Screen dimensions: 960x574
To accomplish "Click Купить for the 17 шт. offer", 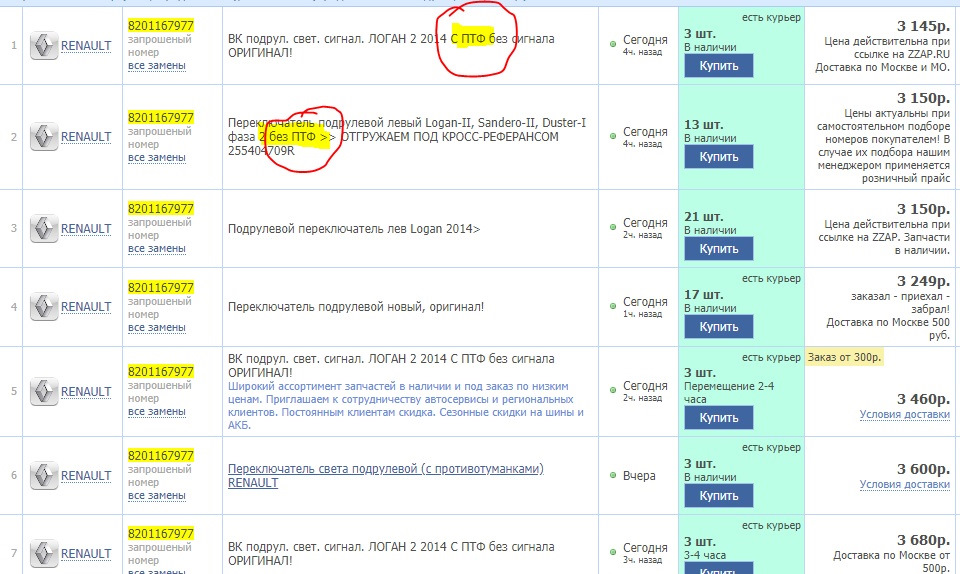I will click(718, 327).
